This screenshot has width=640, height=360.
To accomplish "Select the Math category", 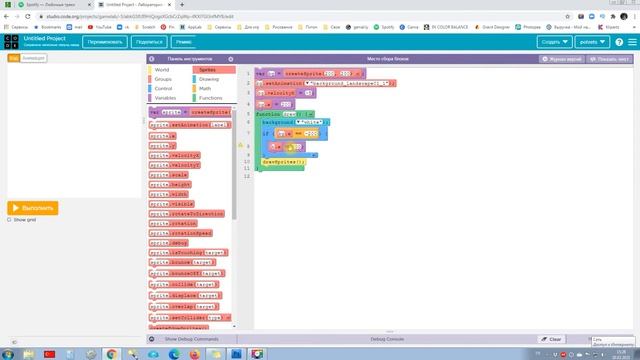I will 205,89.
